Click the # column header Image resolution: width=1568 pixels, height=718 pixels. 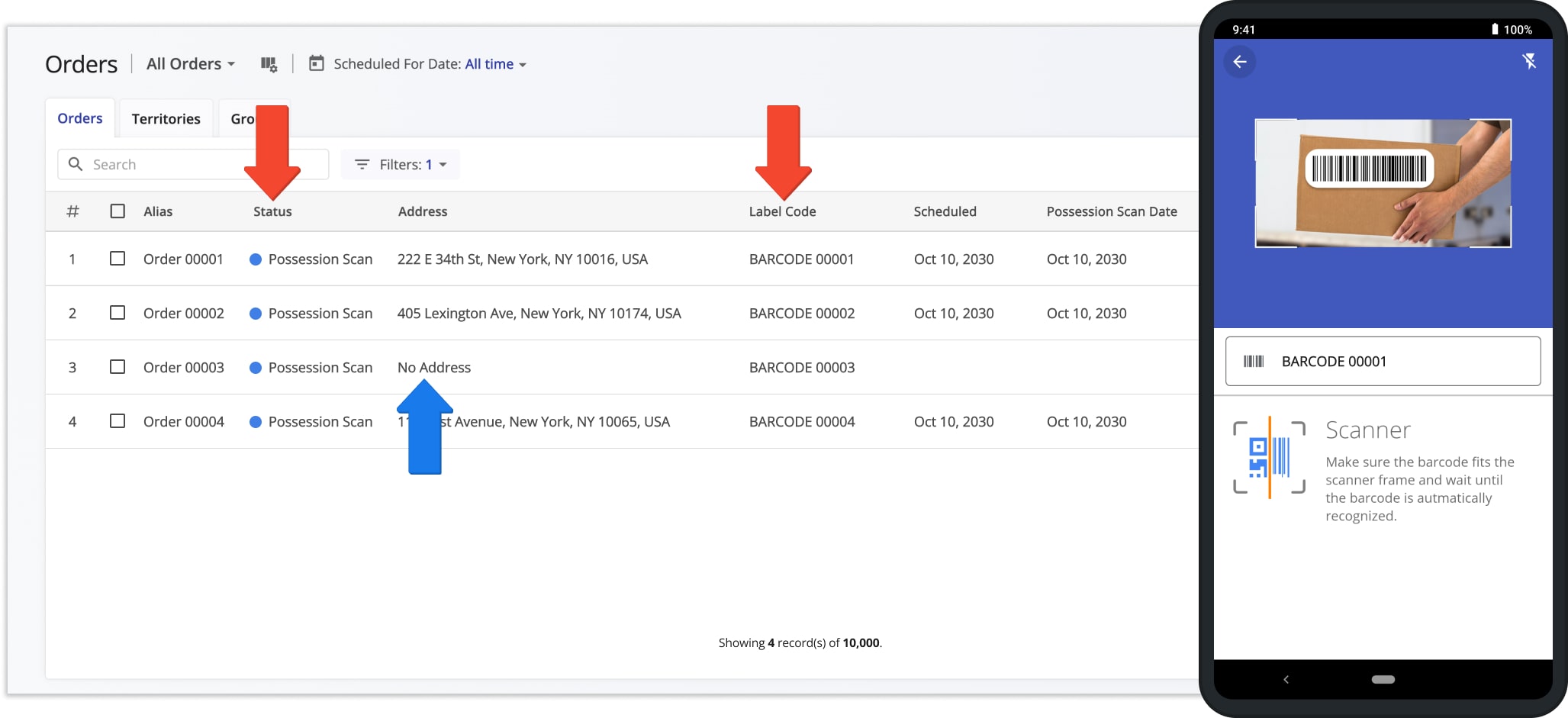click(72, 211)
